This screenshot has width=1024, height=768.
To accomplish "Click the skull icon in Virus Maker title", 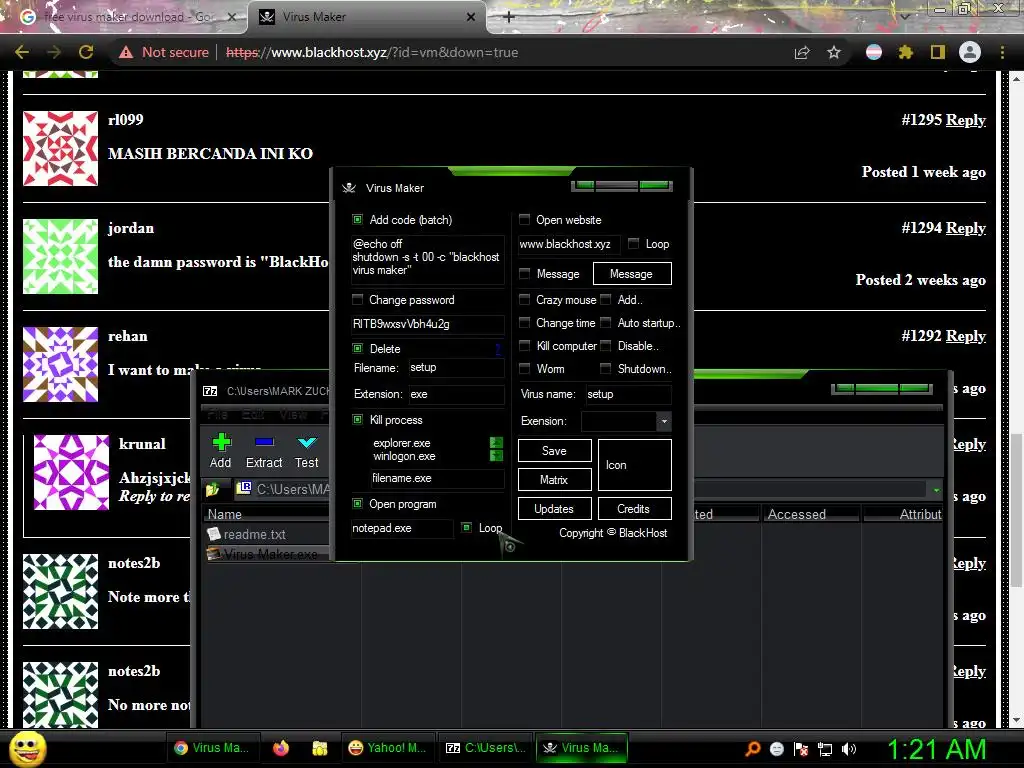I will [x=349, y=188].
